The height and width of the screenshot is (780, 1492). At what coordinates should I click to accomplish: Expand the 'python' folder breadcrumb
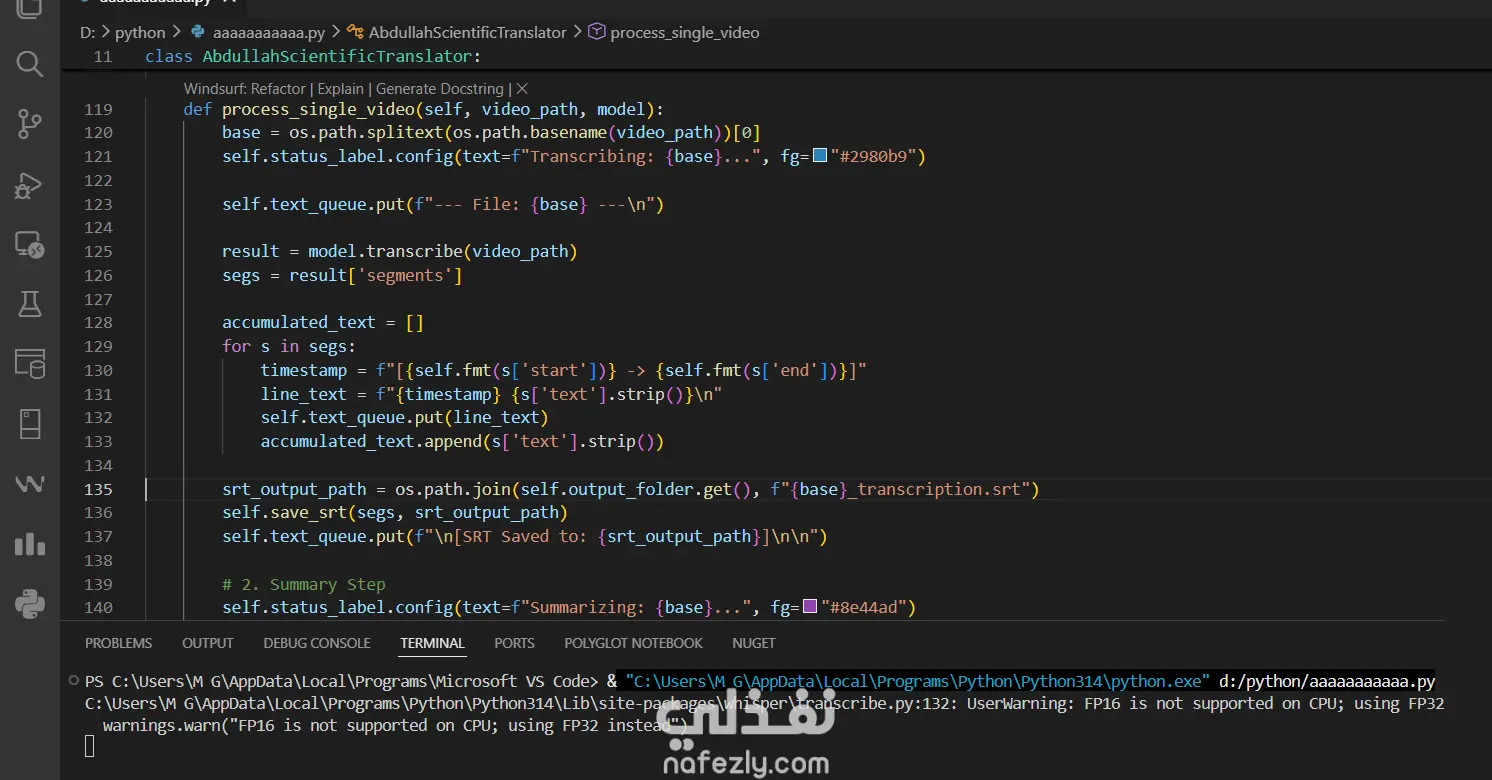pos(140,32)
